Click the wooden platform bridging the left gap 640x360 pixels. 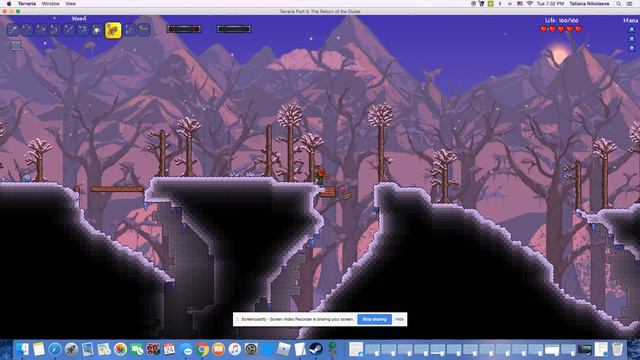(x=117, y=189)
